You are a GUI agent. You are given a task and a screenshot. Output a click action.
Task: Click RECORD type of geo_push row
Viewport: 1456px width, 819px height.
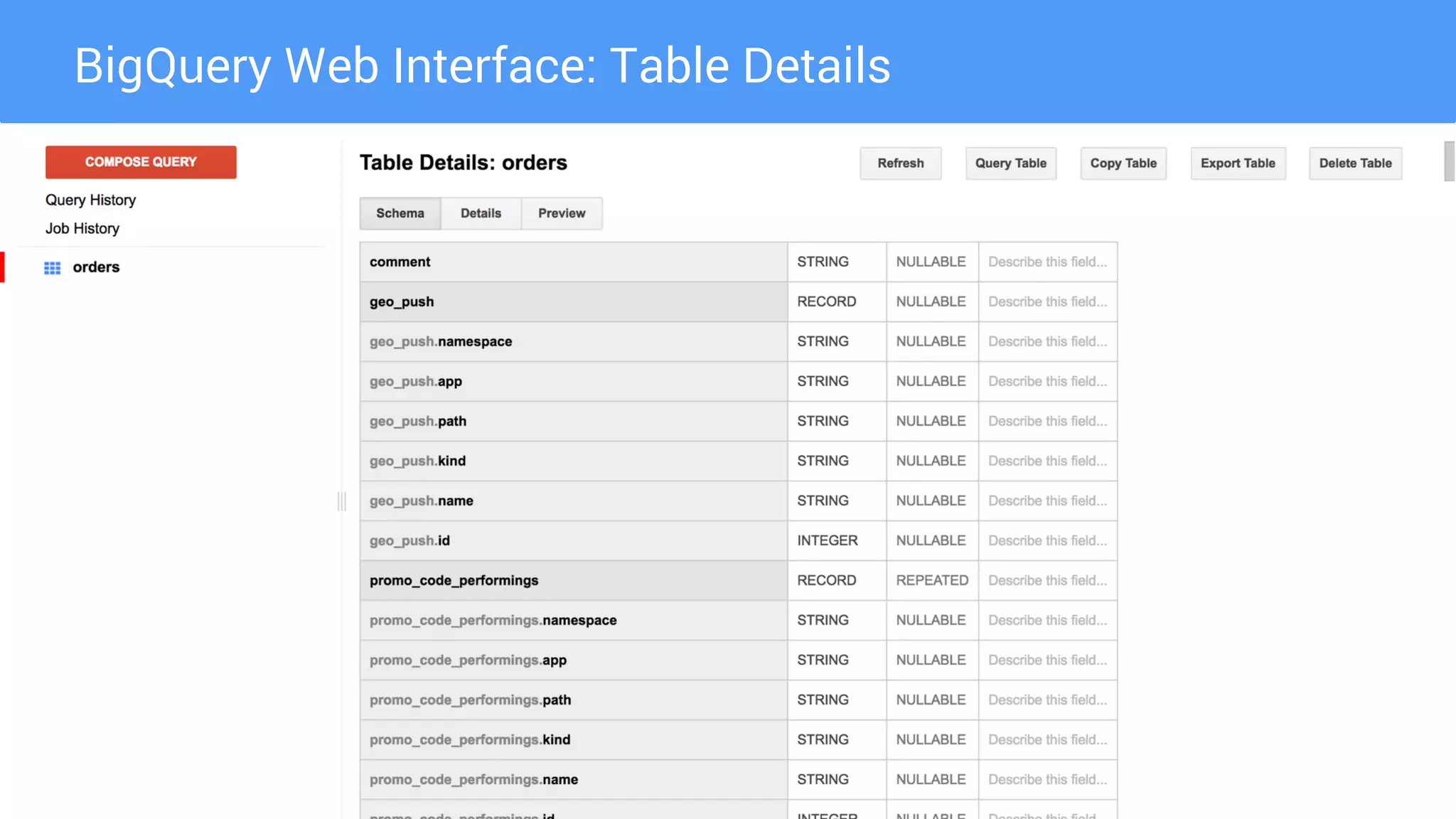(x=826, y=301)
